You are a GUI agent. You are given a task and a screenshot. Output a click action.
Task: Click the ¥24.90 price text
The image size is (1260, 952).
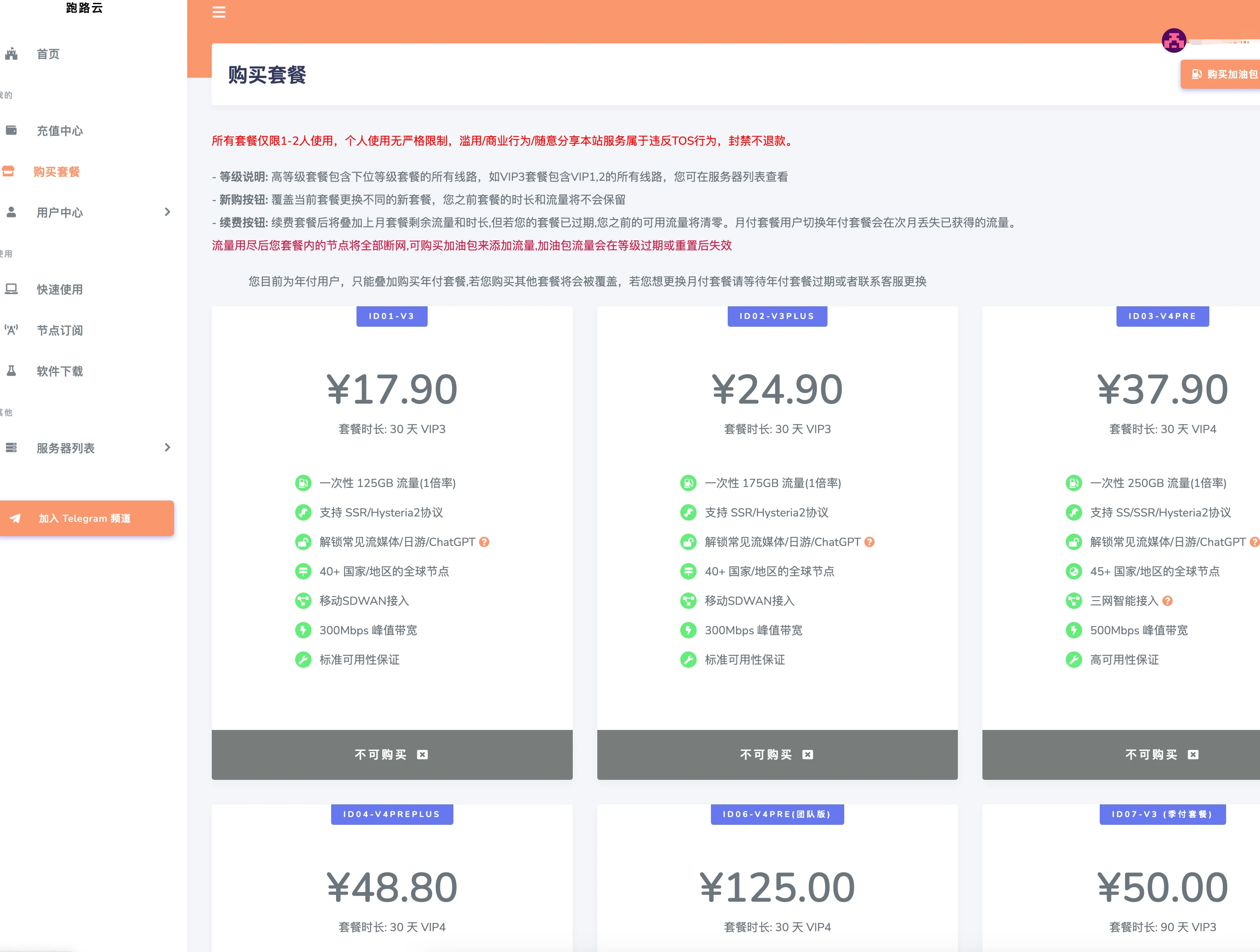(777, 390)
